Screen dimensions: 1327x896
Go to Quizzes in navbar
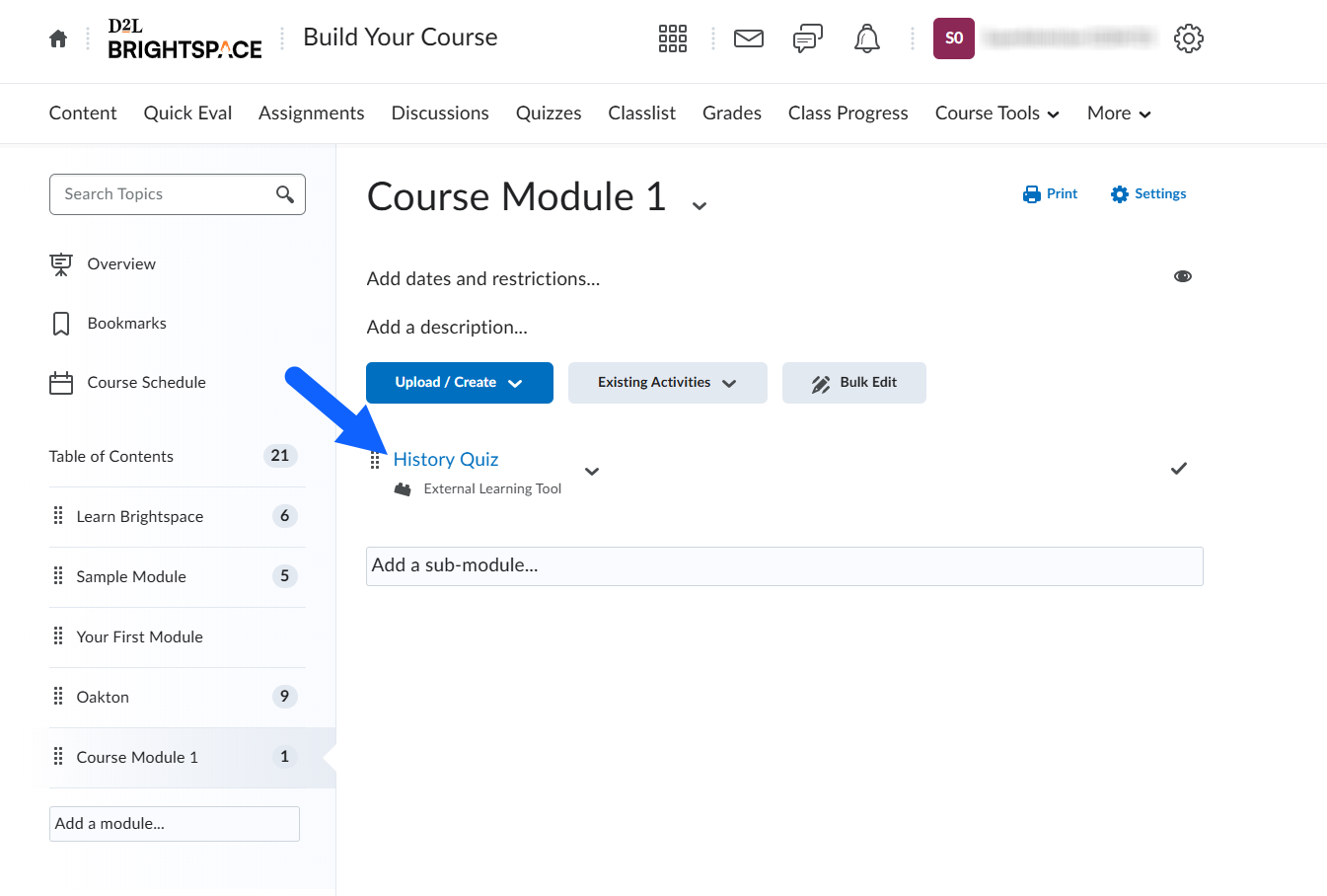pyautogui.click(x=549, y=113)
